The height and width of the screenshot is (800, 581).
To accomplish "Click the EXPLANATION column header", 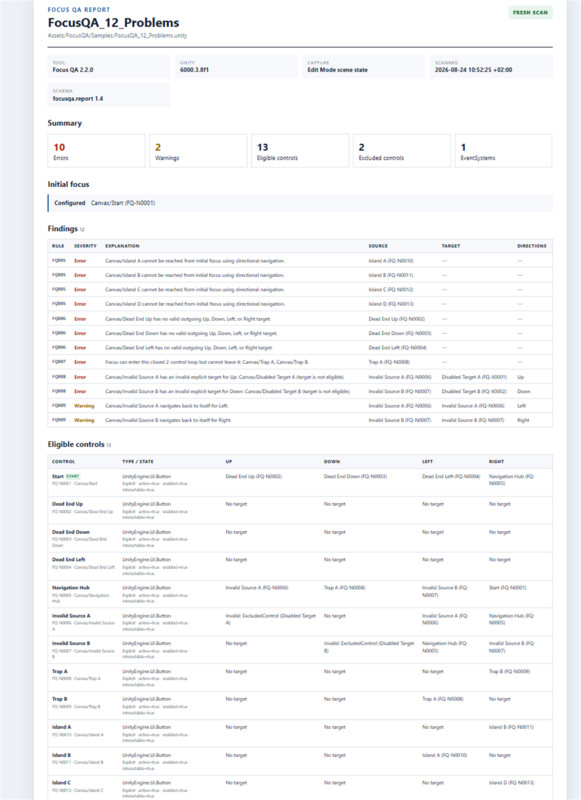I will pyautogui.click(x=122, y=246).
